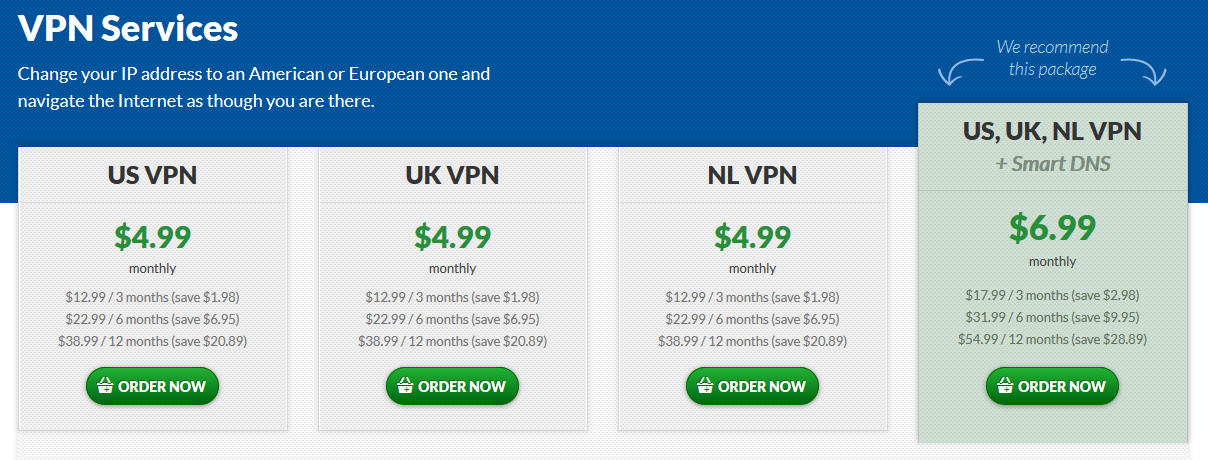This screenshot has width=1208, height=460.
Task: Click the 'VPN Services' page title
Action: (x=128, y=28)
